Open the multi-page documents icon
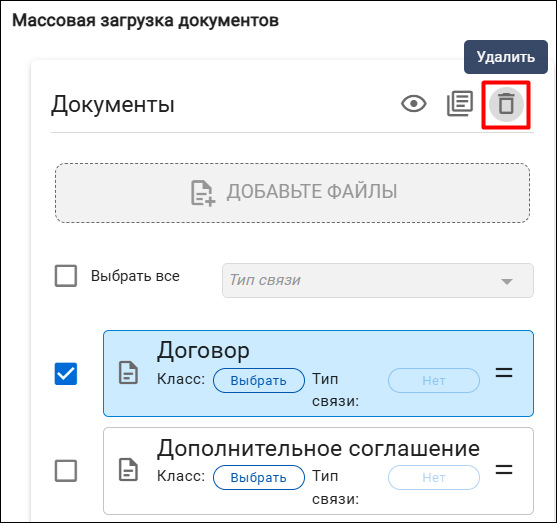This screenshot has width=557, height=523. point(460,103)
